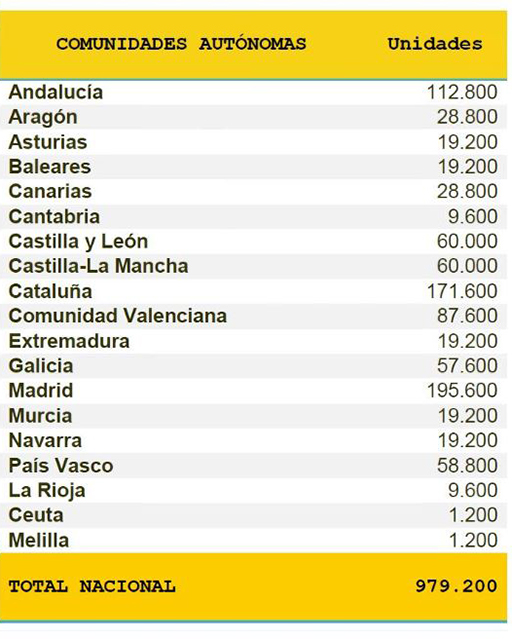Select the Extremadura row label
The width and height of the screenshot is (512, 639).
pyautogui.click(x=69, y=342)
